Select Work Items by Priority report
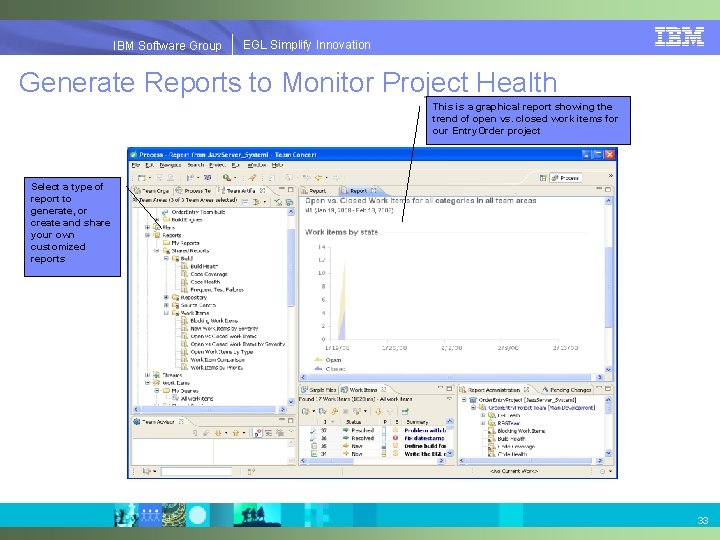Screen dimensions: 720x540 216,367
